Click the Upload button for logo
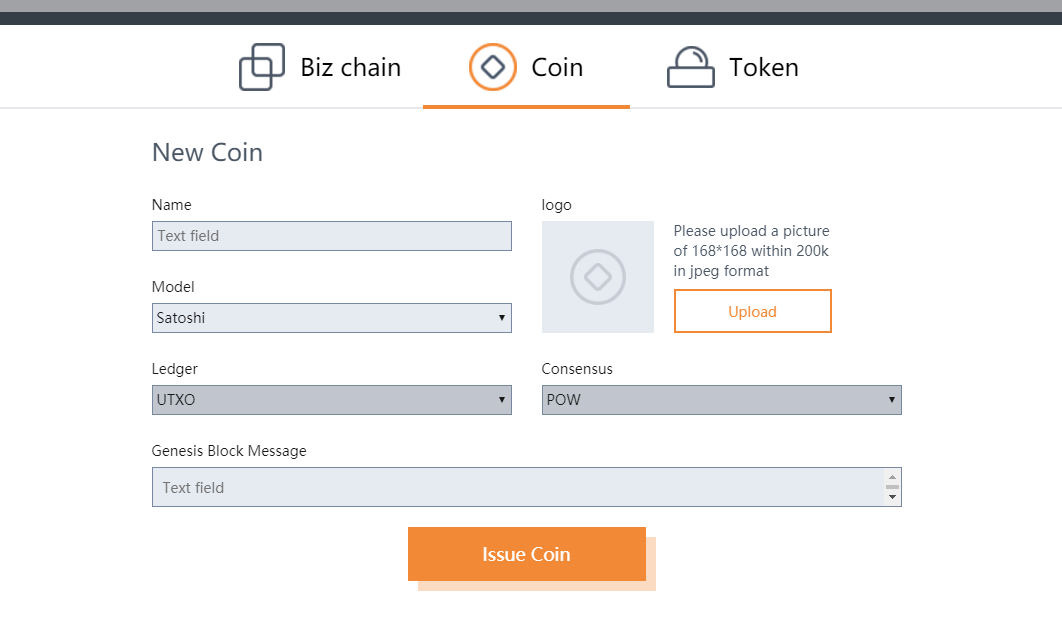 tap(752, 311)
